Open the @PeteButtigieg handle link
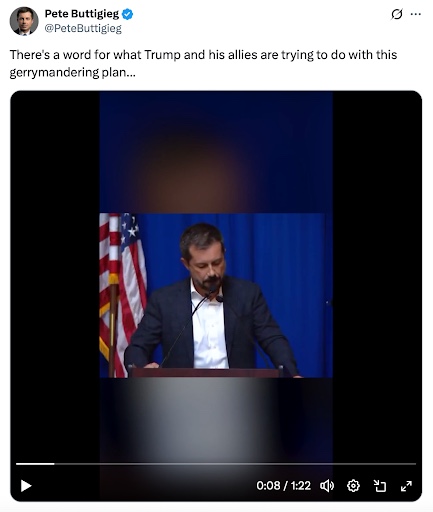 pos(83,29)
